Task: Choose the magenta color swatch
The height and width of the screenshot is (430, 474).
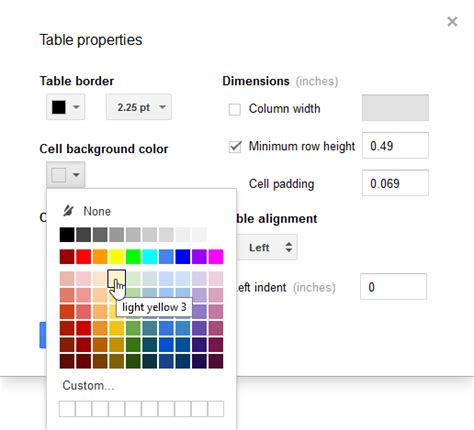Action: (x=216, y=257)
